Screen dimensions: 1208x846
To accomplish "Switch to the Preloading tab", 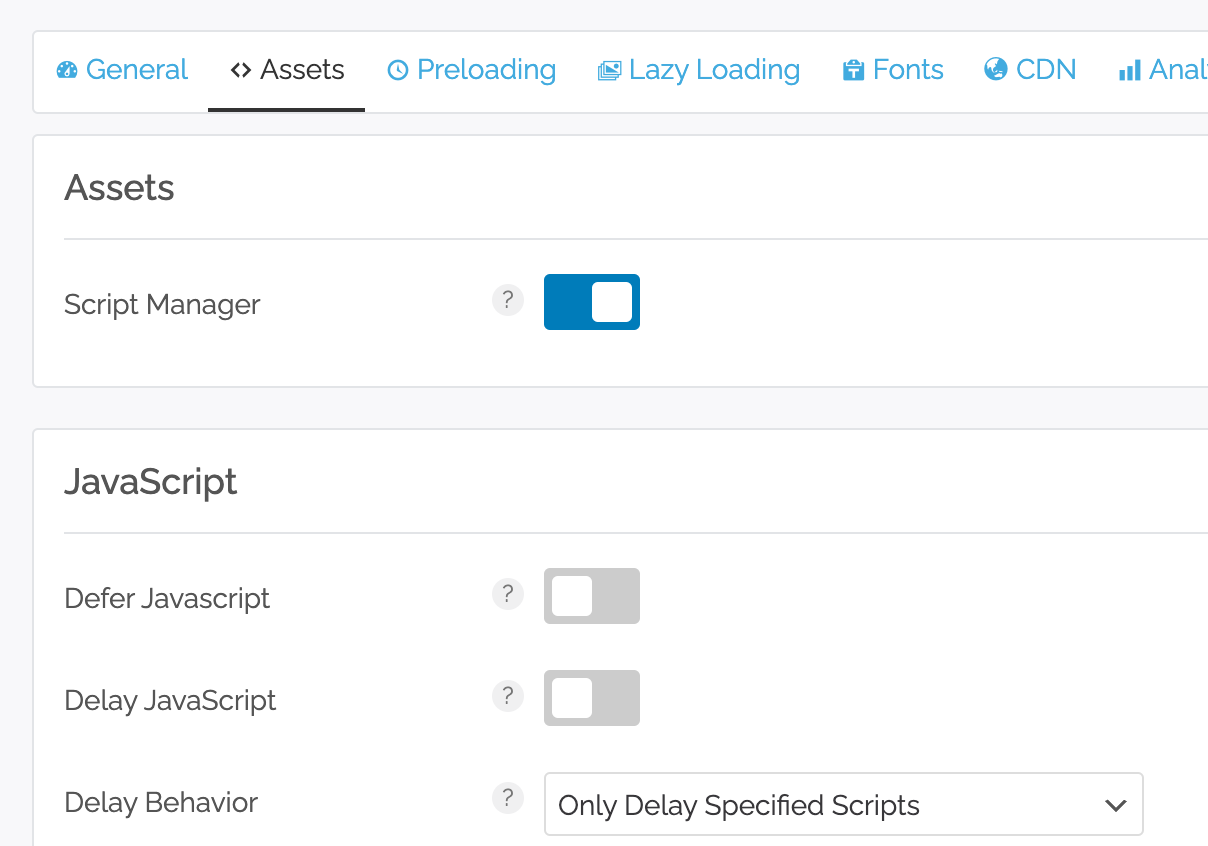I will pos(471,70).
